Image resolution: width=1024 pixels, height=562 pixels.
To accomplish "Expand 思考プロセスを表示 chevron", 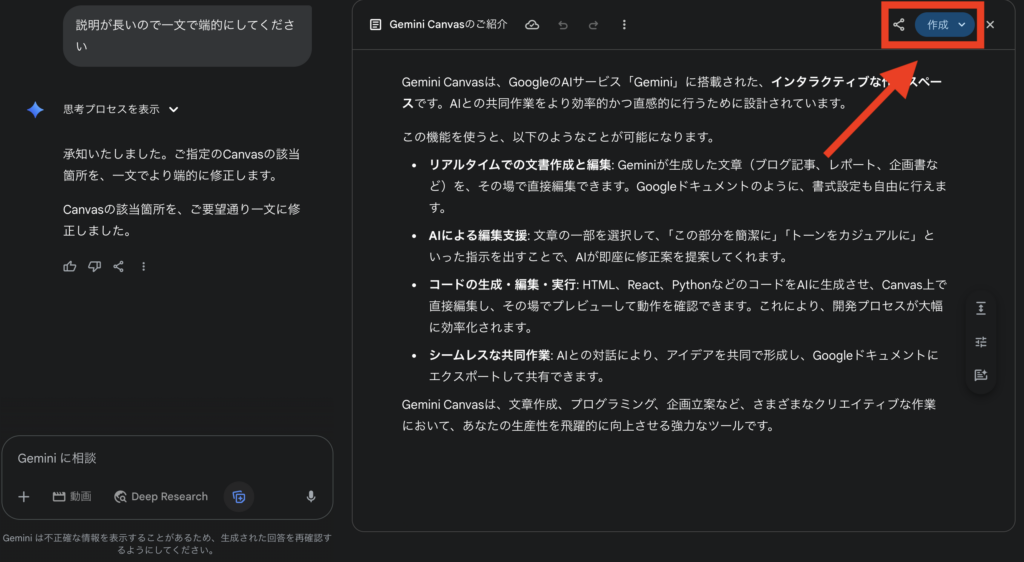I will 173,109.
